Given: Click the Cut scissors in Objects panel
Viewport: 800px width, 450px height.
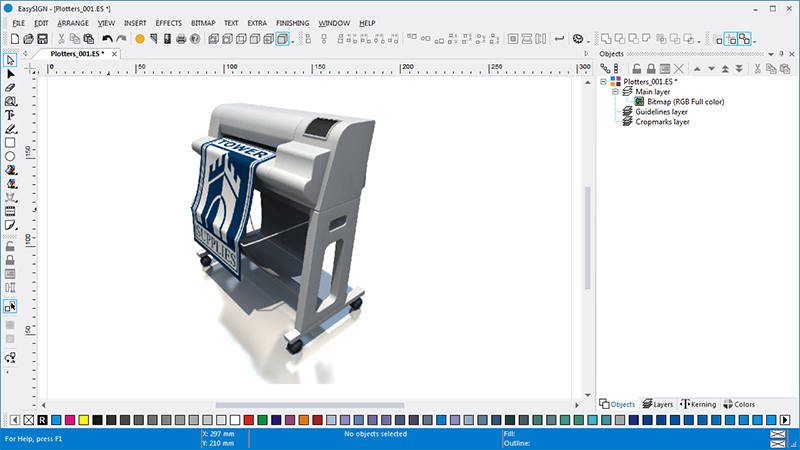Looking at the screenshot, I should coord(758,69).
